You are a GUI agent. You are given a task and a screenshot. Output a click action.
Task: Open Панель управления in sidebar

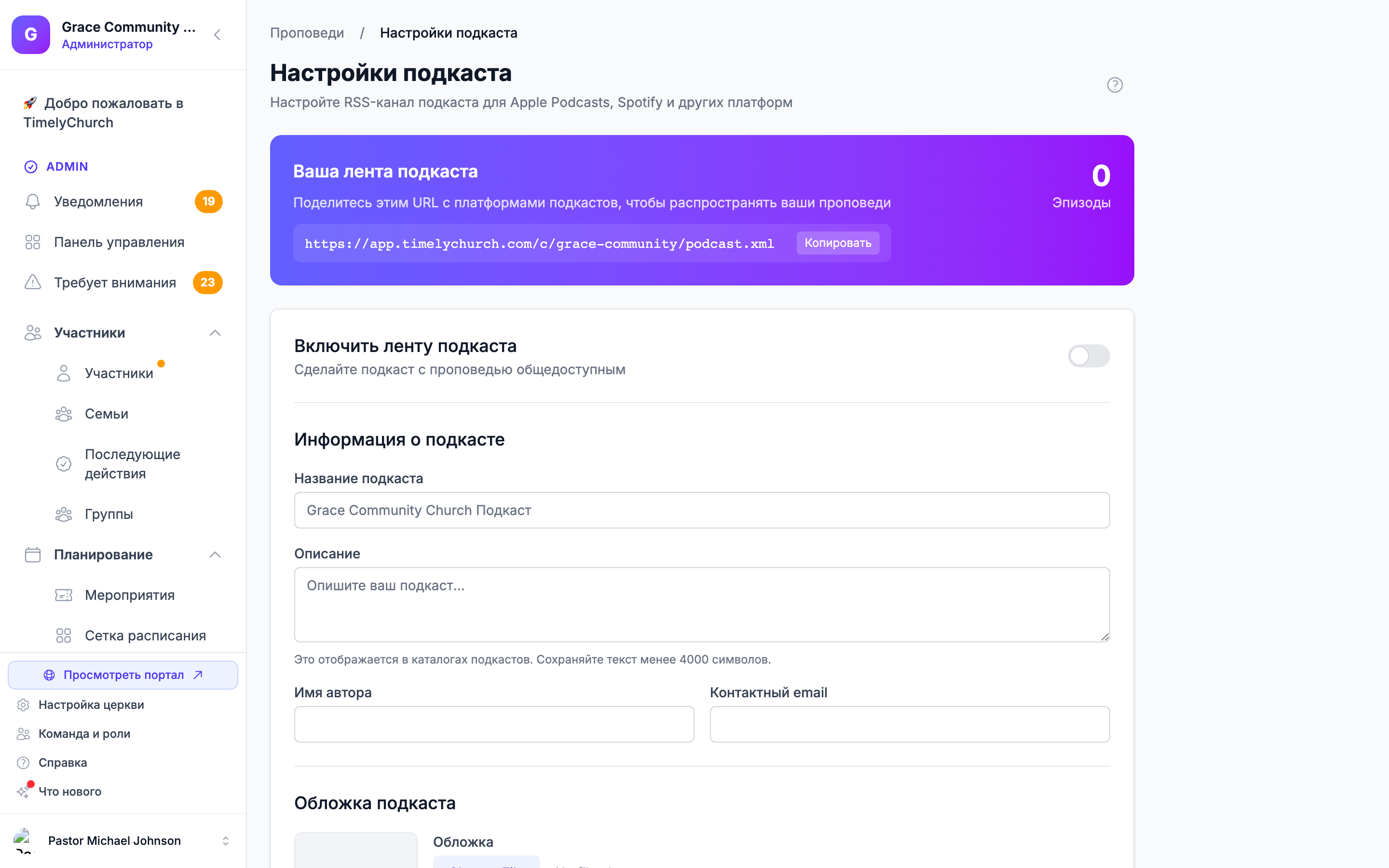click(x=123, y=242)
